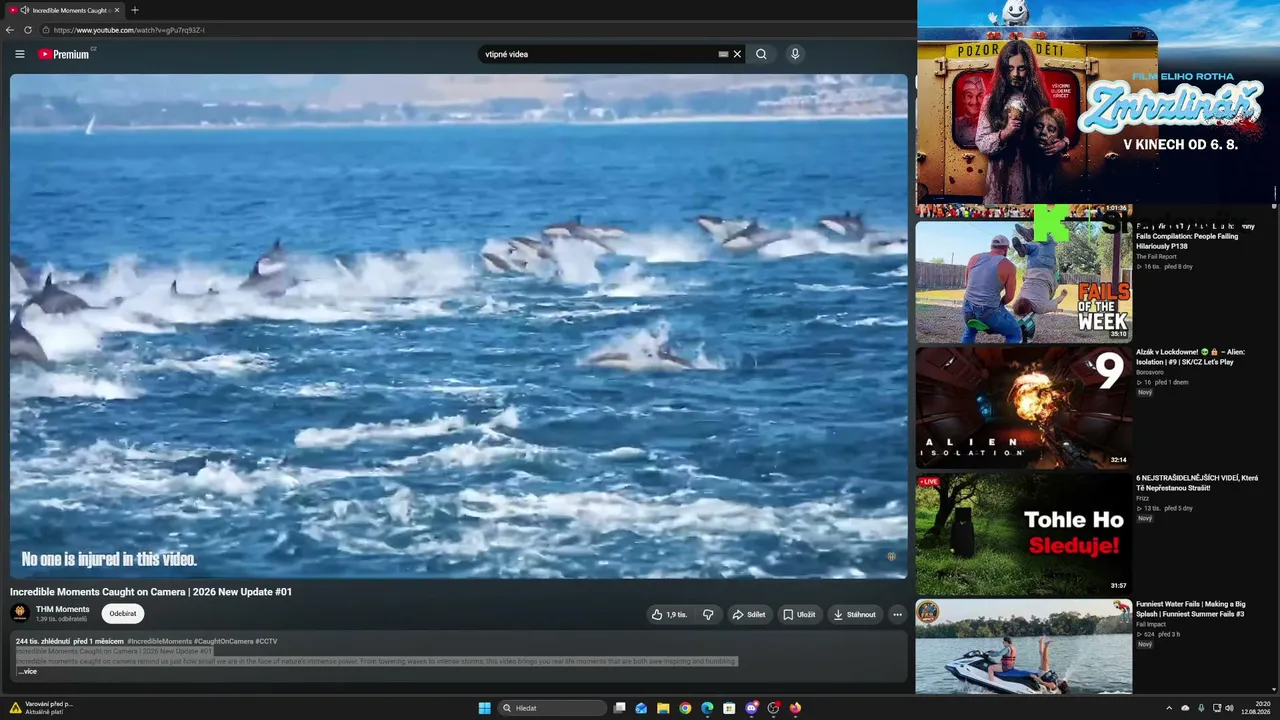Open jet ski Funniest Water Fails thumbnail
This screenshot has width=1280, height=720.
click(1024, 646)
